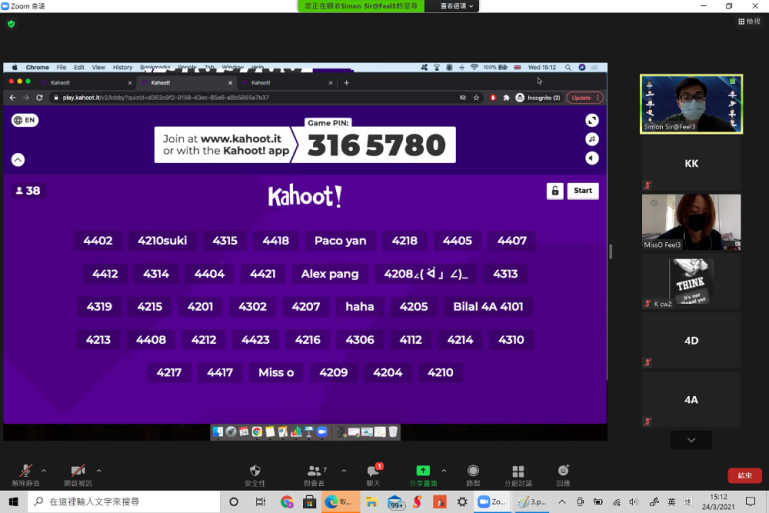The image size is (769, 513).
Task: Open Settings gear on Windows taskbar
Action: coord(462,502)
